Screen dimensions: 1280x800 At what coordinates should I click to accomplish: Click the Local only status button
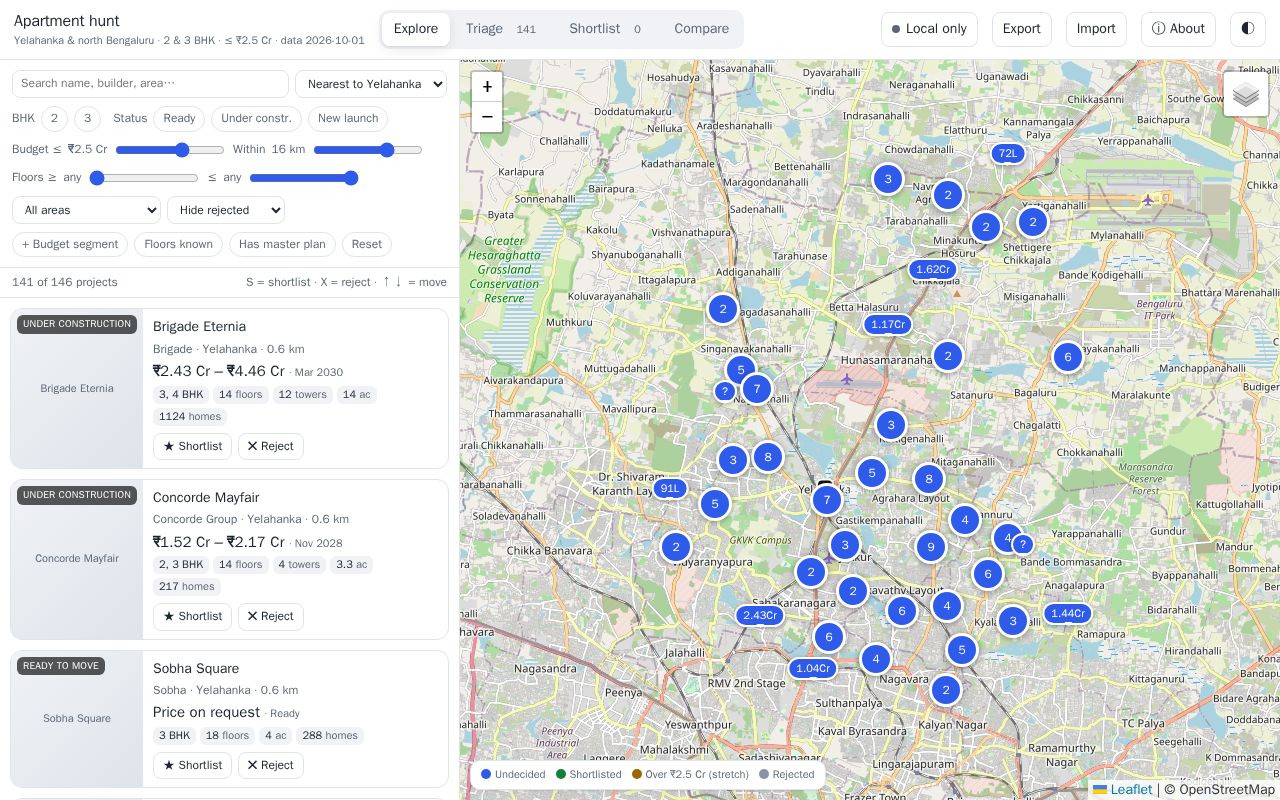(929, 29)
